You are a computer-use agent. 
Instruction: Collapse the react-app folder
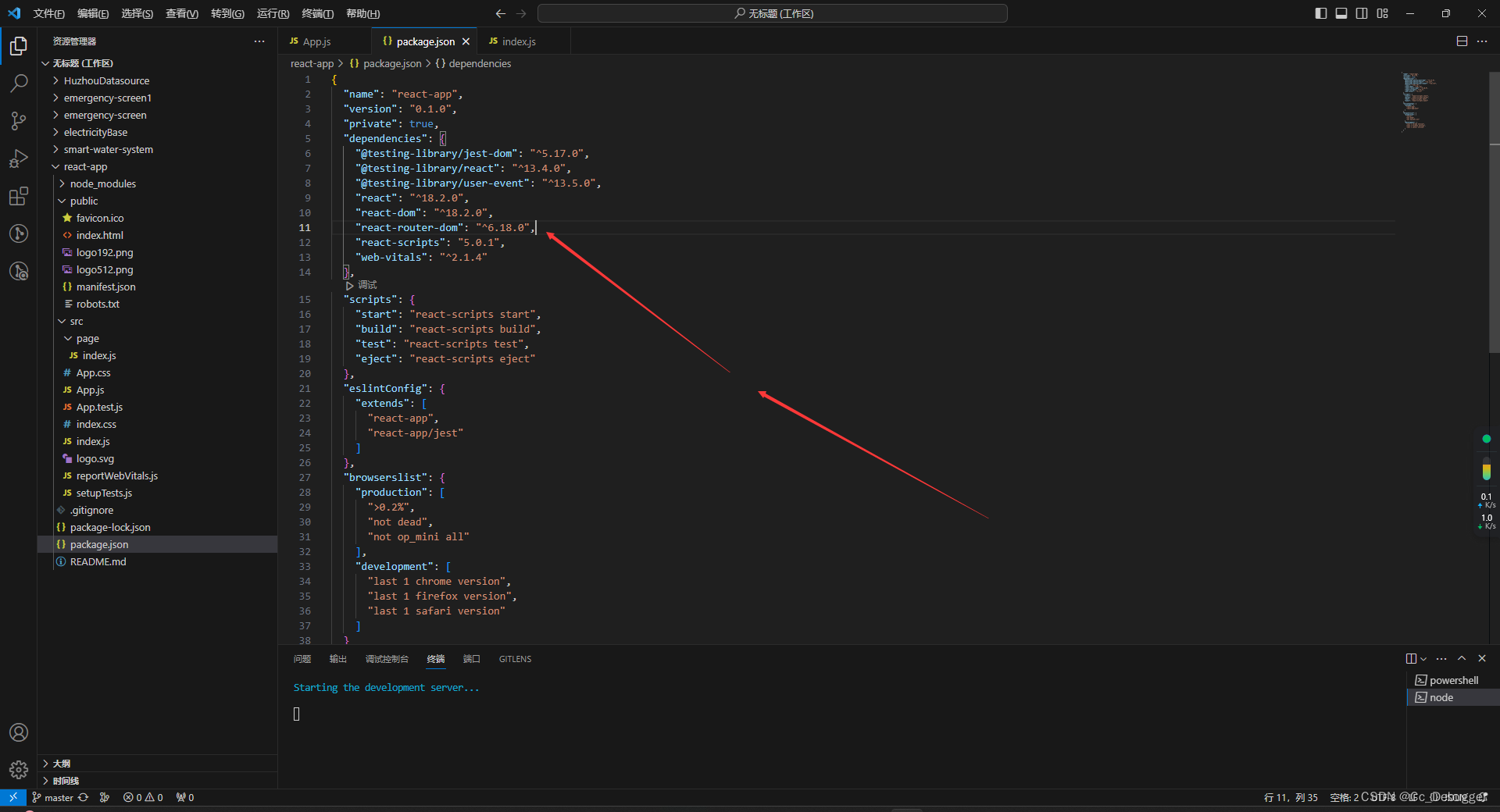point(85,166)
